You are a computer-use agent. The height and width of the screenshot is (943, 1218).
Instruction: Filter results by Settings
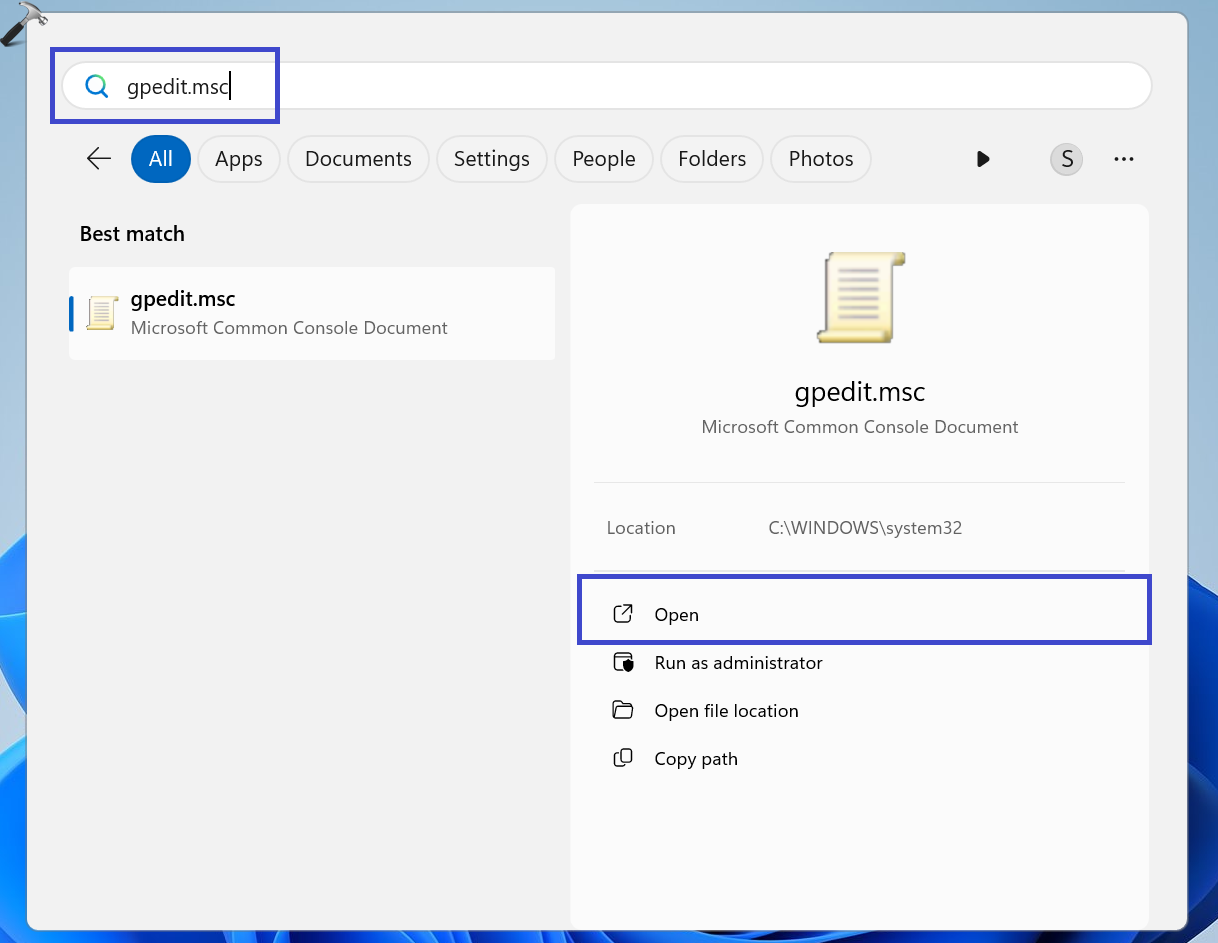click(x=491, y=159)
